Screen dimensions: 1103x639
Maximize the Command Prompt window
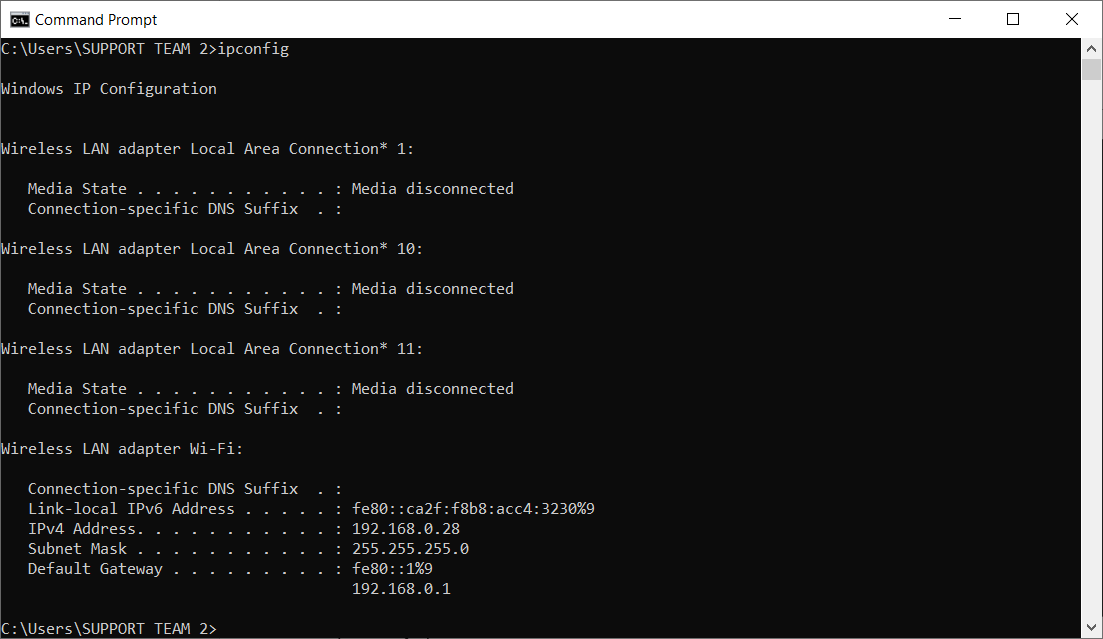click(1012, 19)
